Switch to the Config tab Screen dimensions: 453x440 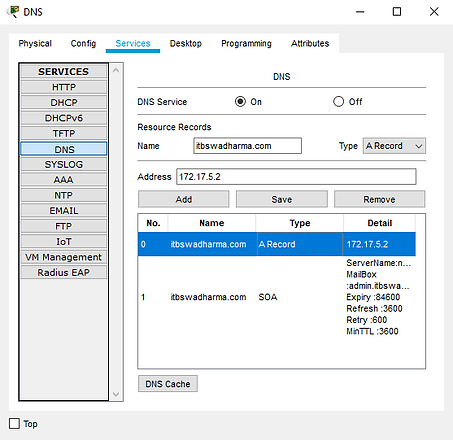[83, 43]
